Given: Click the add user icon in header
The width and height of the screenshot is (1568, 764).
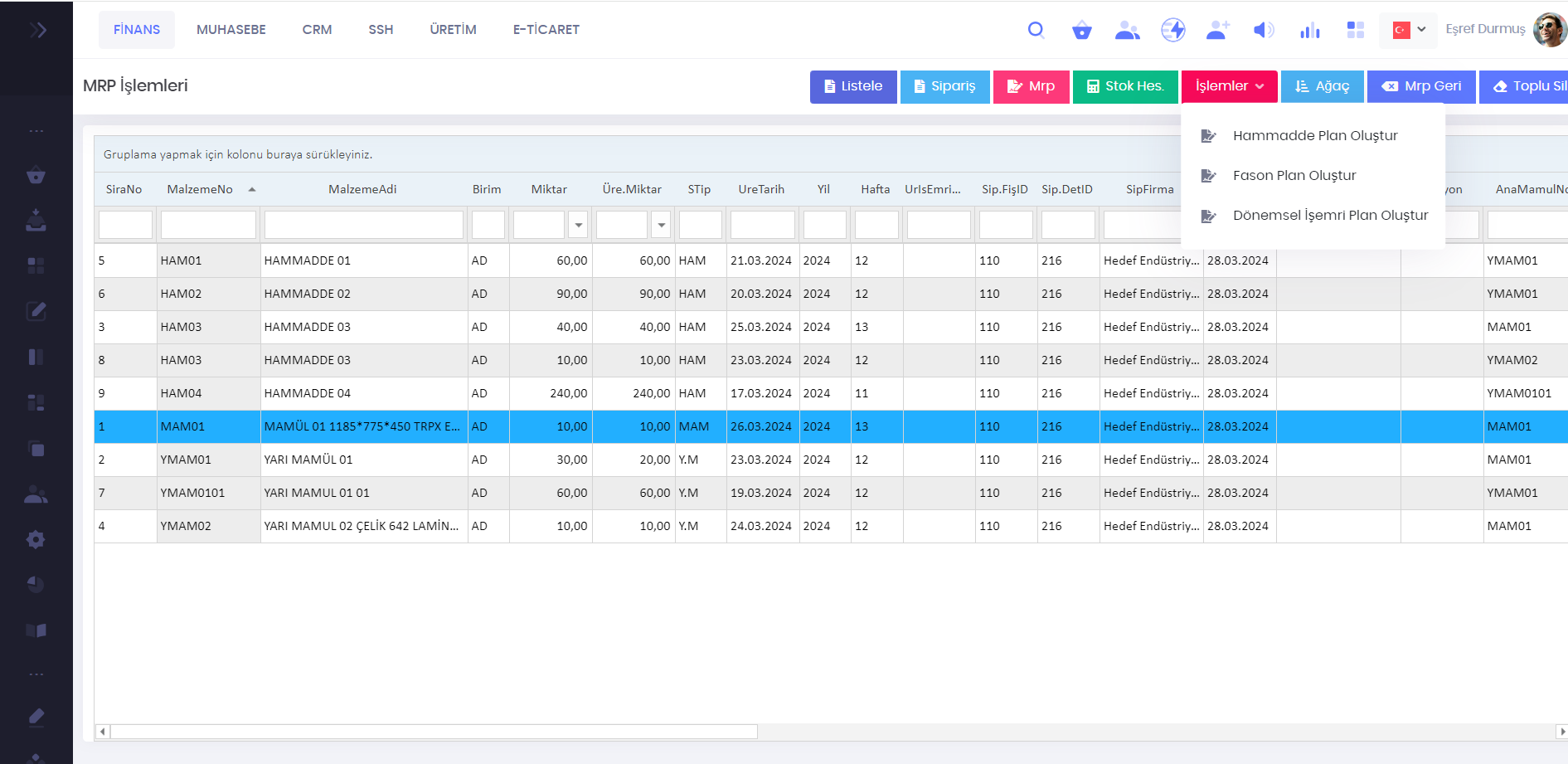Looking at the screenshot, I should 1217,31.
